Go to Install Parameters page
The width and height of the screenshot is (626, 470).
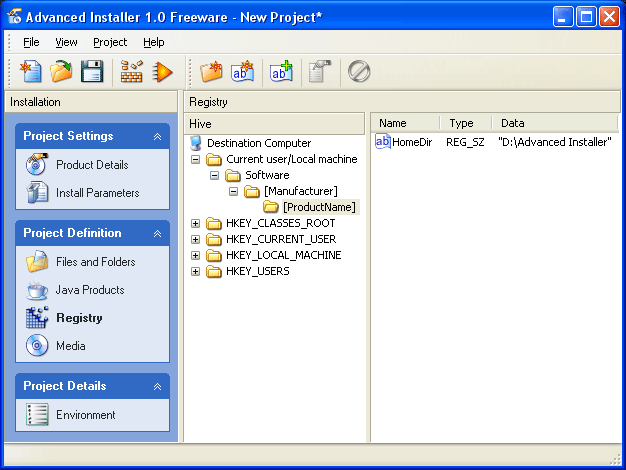[x=98, y=193]
